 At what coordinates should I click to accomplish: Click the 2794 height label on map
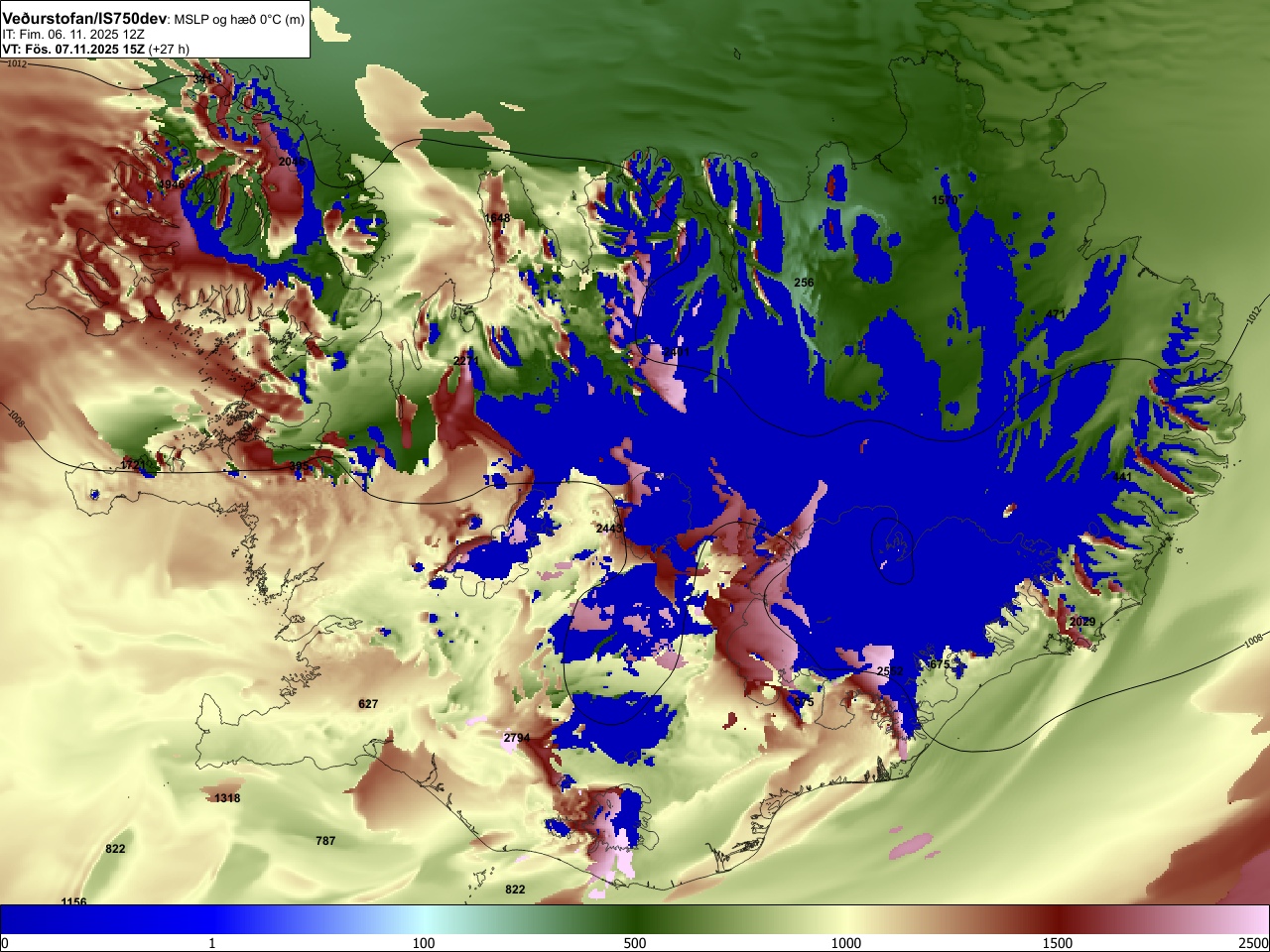517,738
